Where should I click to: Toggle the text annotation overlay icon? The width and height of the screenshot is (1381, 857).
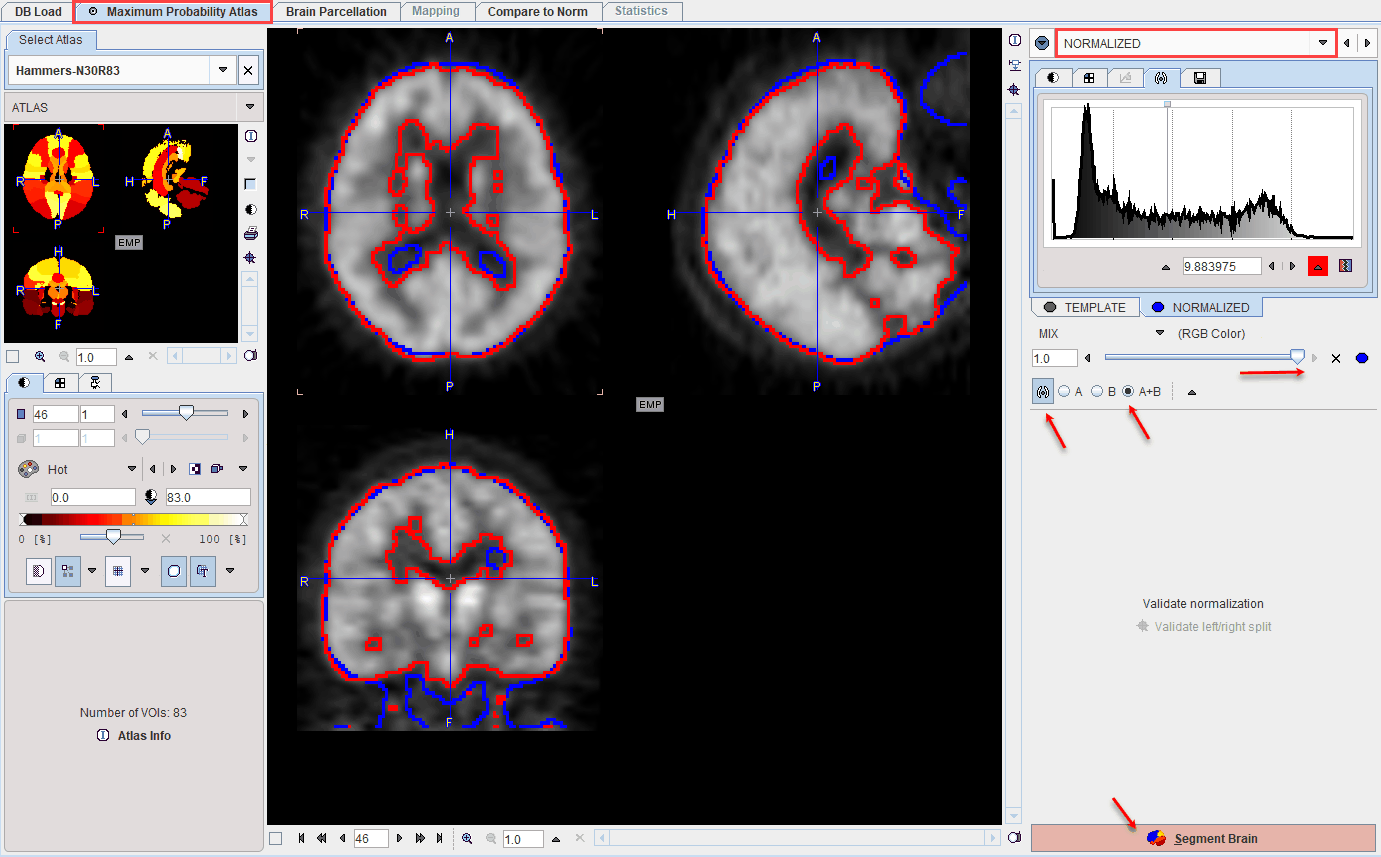[202, 571]
